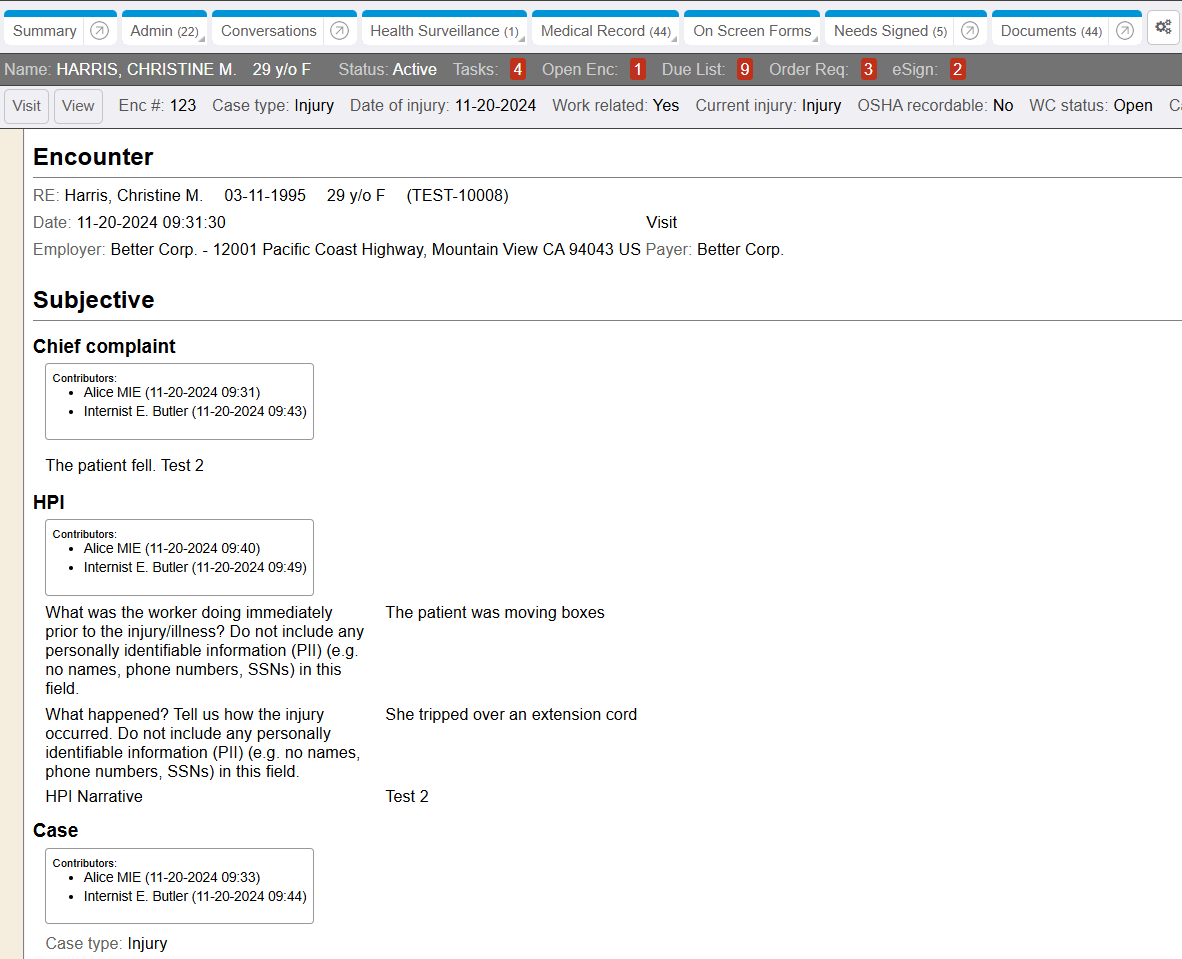The height and width of the screenshot is (959, 1182).
Task: Open the On Screen Forms tab menu
Action: [x=752, y=31]
